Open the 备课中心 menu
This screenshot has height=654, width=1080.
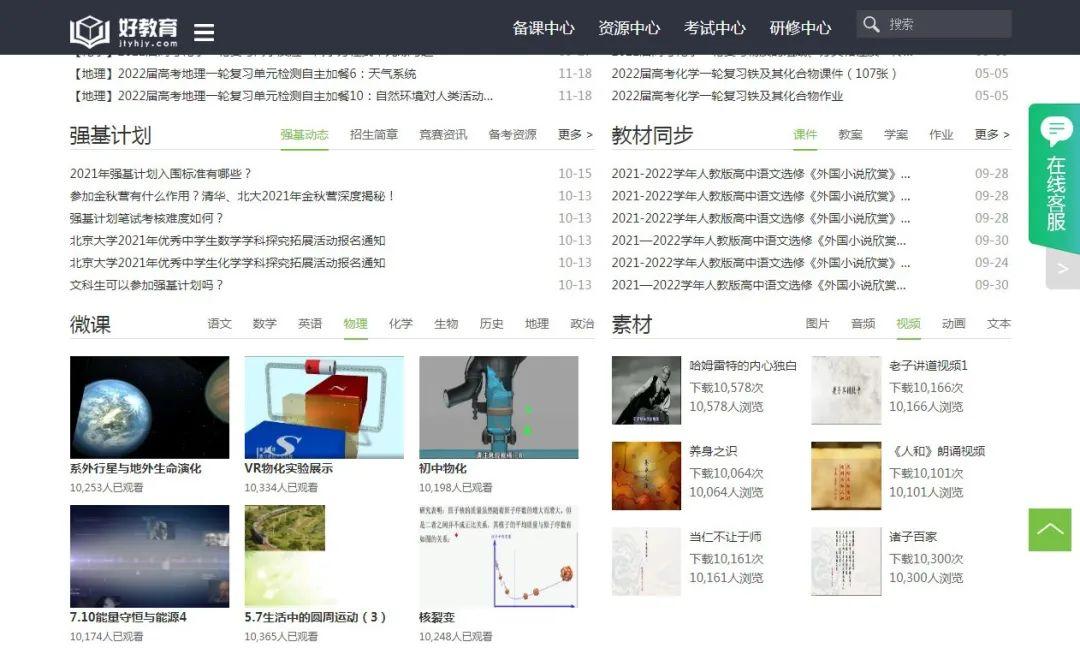pos(543,28)
